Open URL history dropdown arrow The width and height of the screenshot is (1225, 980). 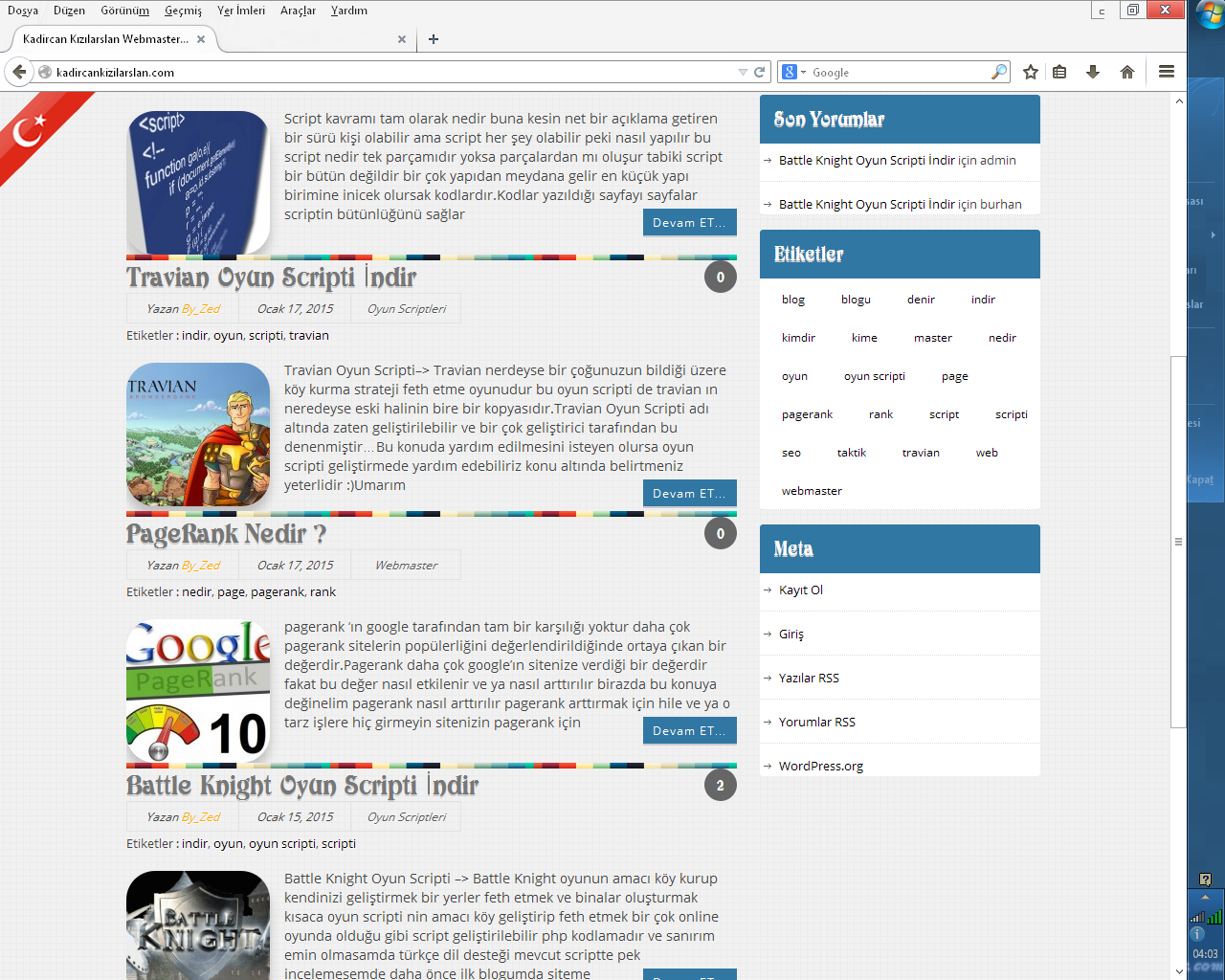tap(743, 72)
